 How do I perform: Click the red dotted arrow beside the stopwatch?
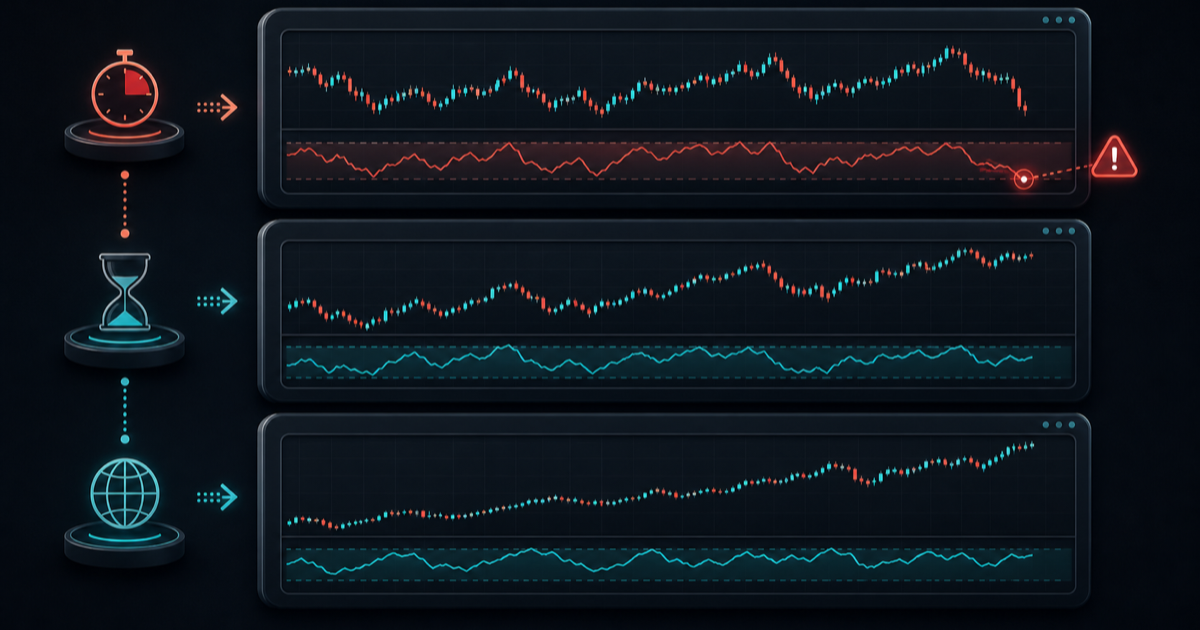point(216,106)
